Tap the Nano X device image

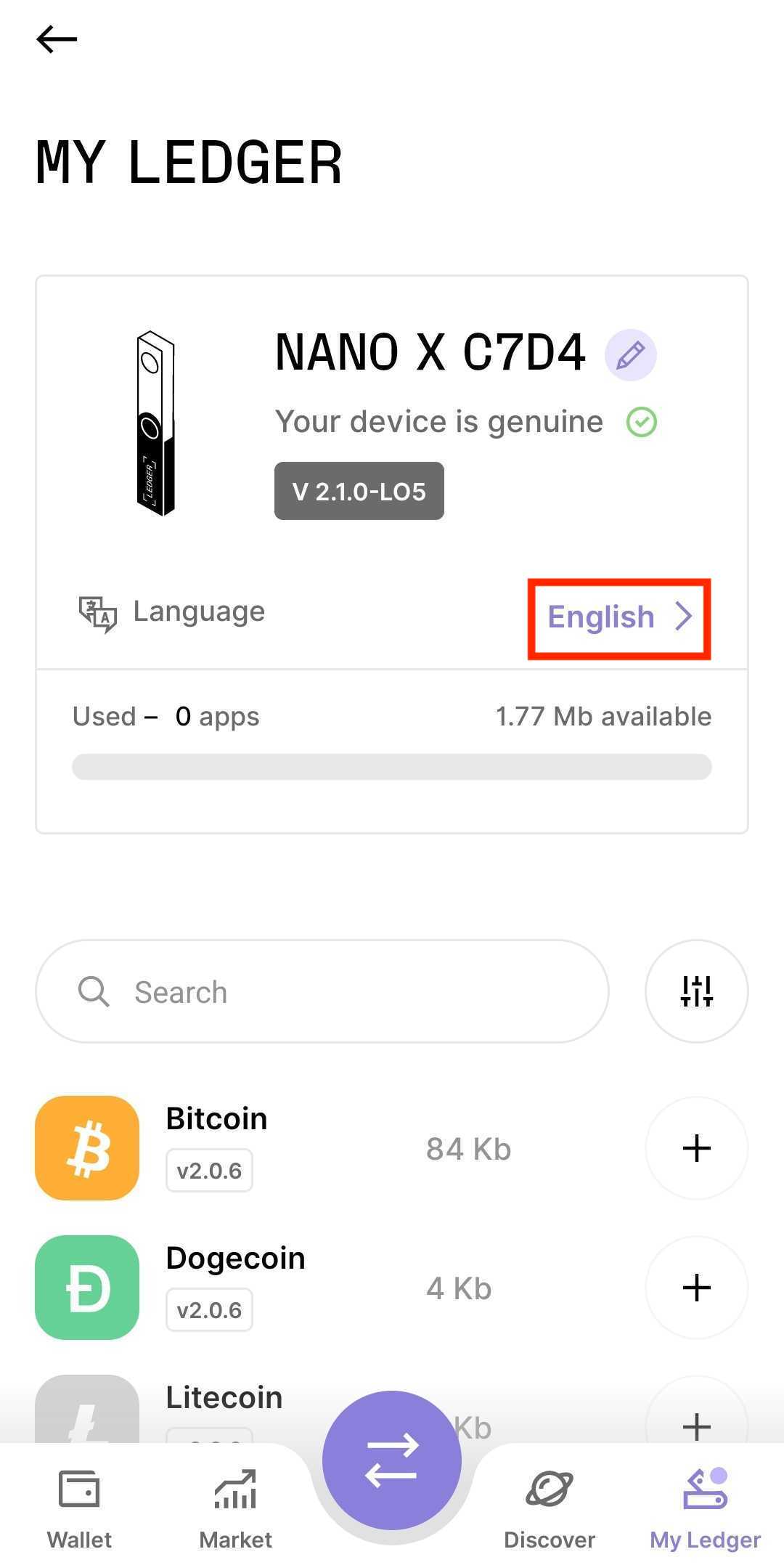[x=155, y=423]
